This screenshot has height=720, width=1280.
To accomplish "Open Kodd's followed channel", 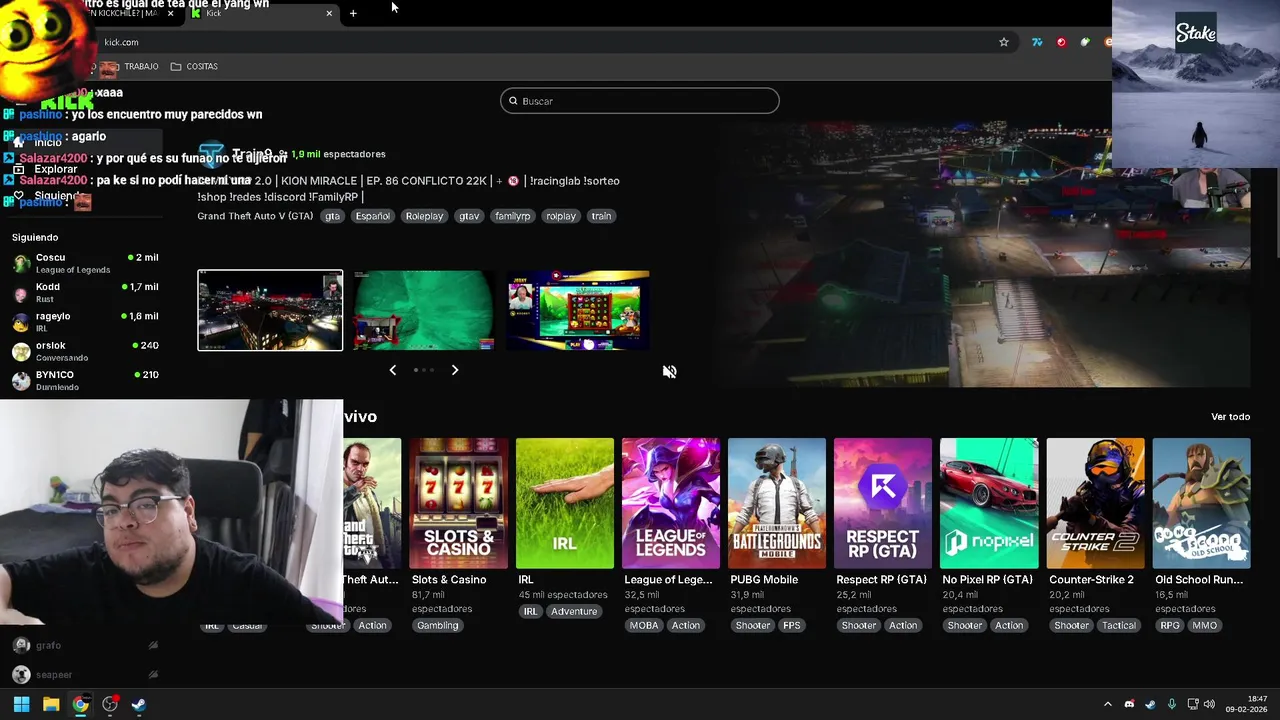I will (85, 292).
